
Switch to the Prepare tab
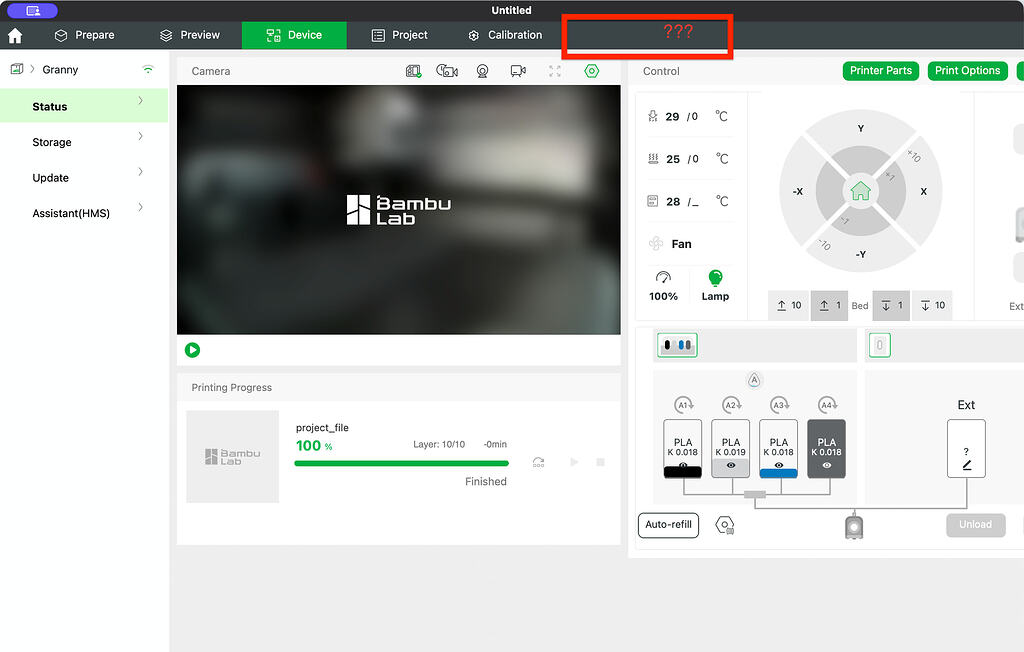84,35
